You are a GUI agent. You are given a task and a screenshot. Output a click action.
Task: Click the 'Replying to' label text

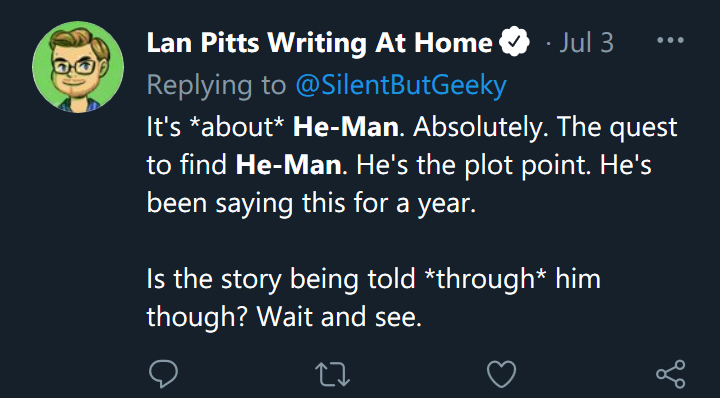click(x=216, y=85)
